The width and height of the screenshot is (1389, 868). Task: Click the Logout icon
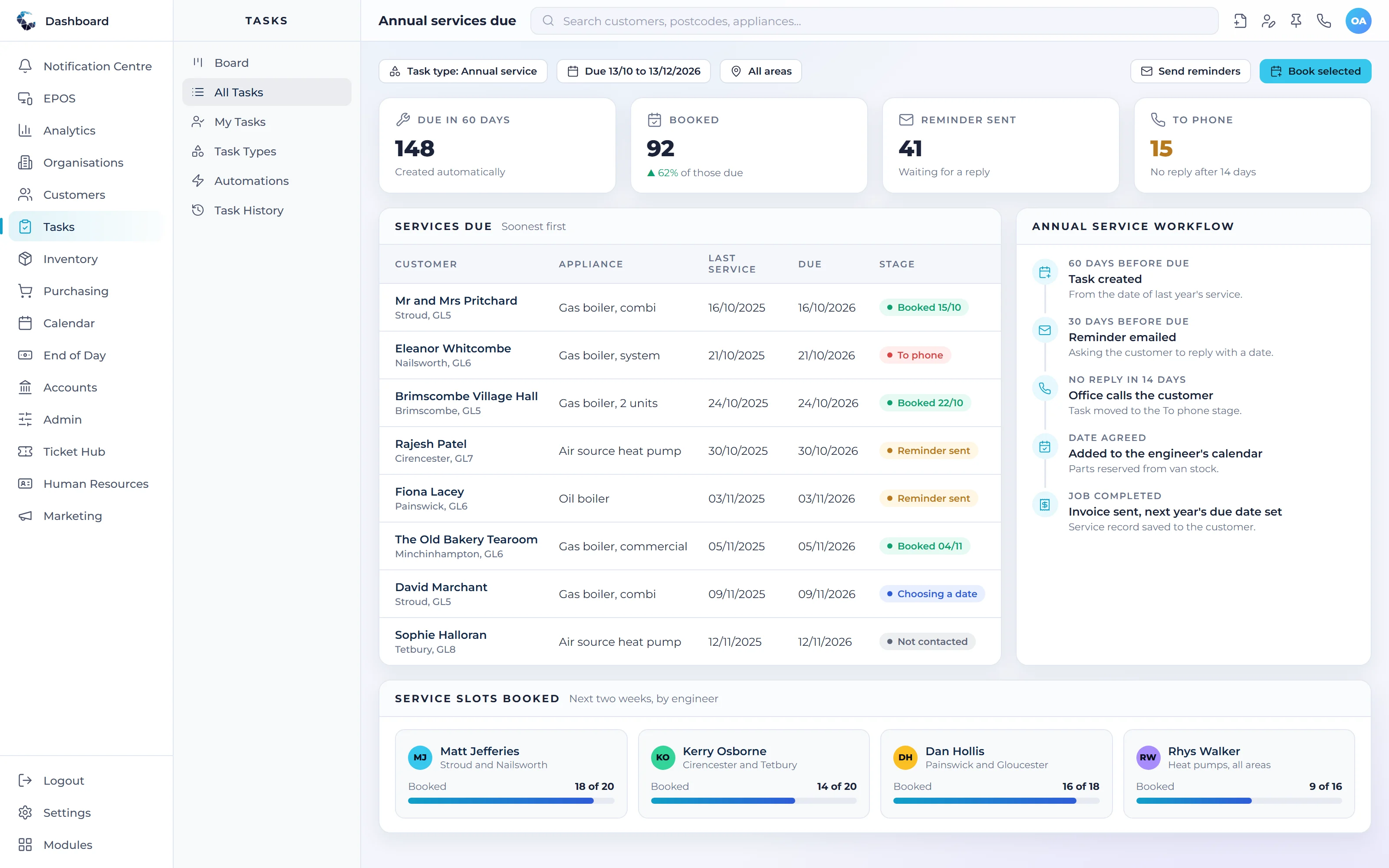point(25,780)
